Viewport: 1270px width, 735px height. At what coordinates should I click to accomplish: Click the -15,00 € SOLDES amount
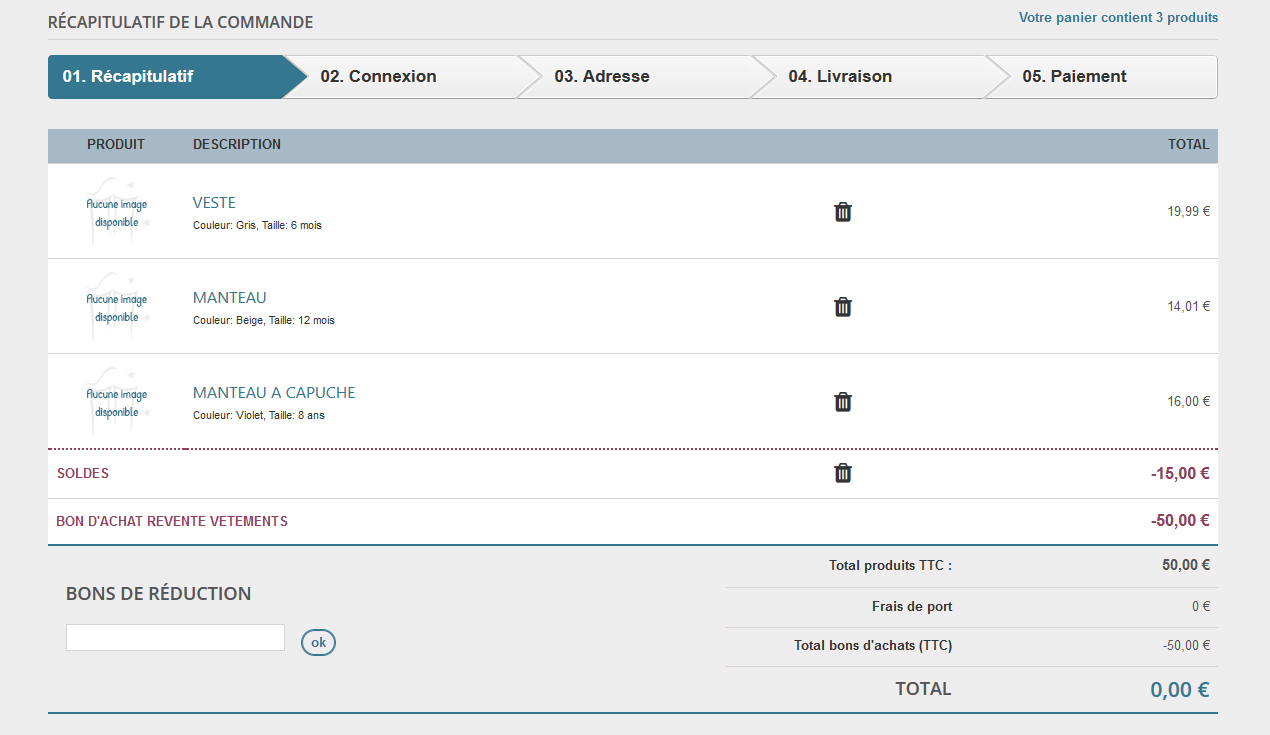click(1180, 473)
